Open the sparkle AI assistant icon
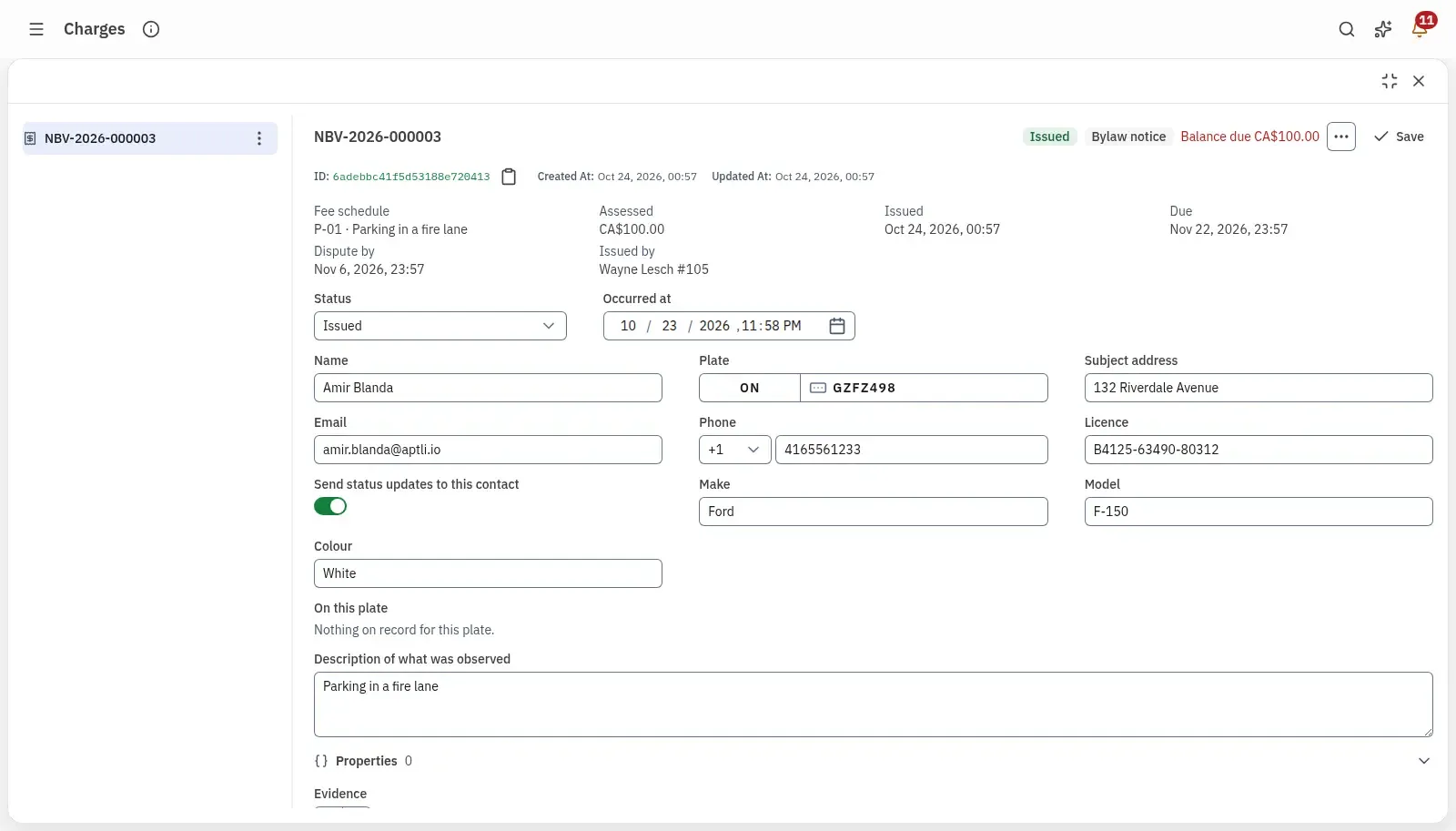Image resolution: width=1456 pixels, height=831 pixels. click(1383, 29)
